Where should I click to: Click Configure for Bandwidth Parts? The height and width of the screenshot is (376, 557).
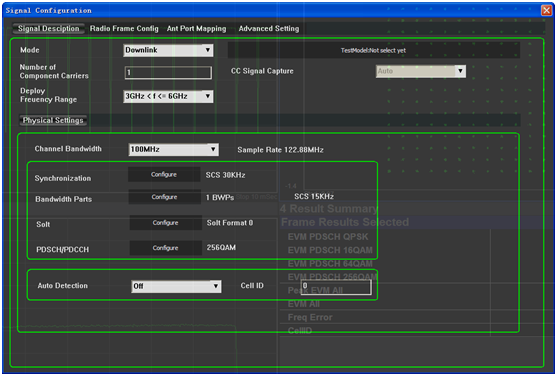164,197
